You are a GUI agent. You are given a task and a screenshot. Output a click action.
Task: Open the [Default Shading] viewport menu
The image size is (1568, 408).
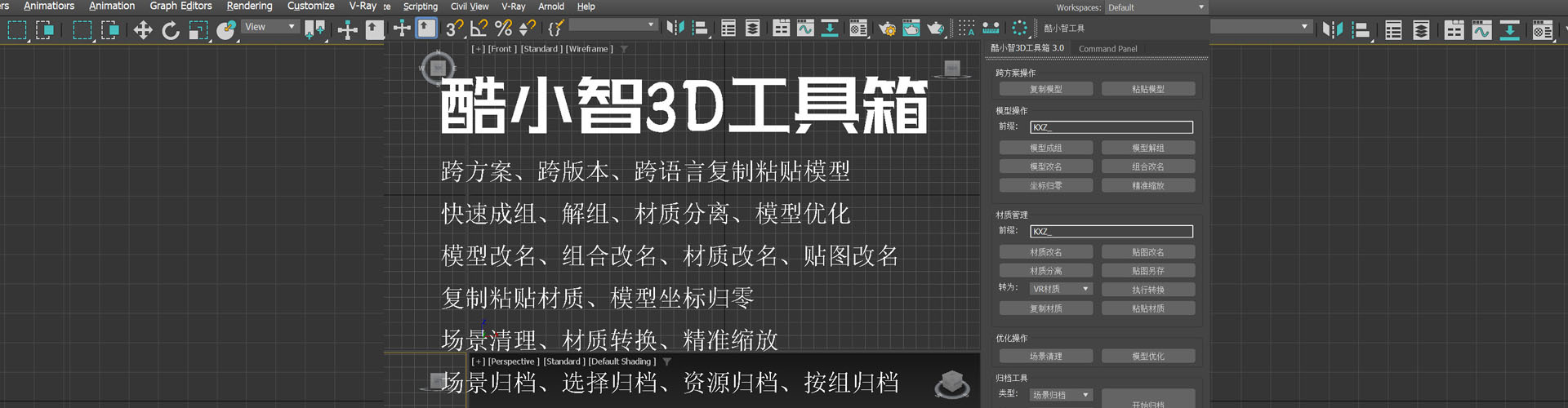[x=622, y=361]
